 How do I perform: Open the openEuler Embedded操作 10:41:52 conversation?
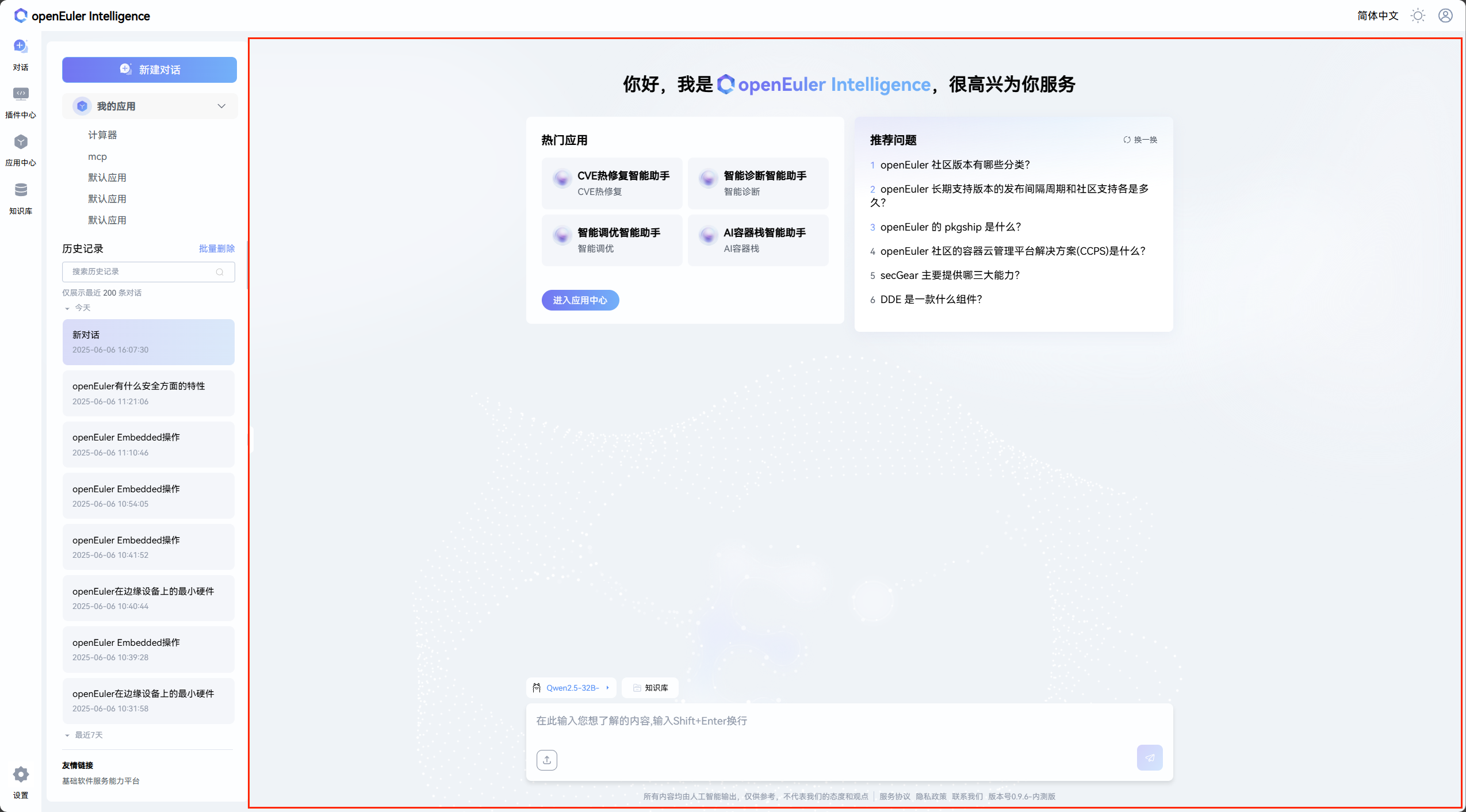click(148, 547)
